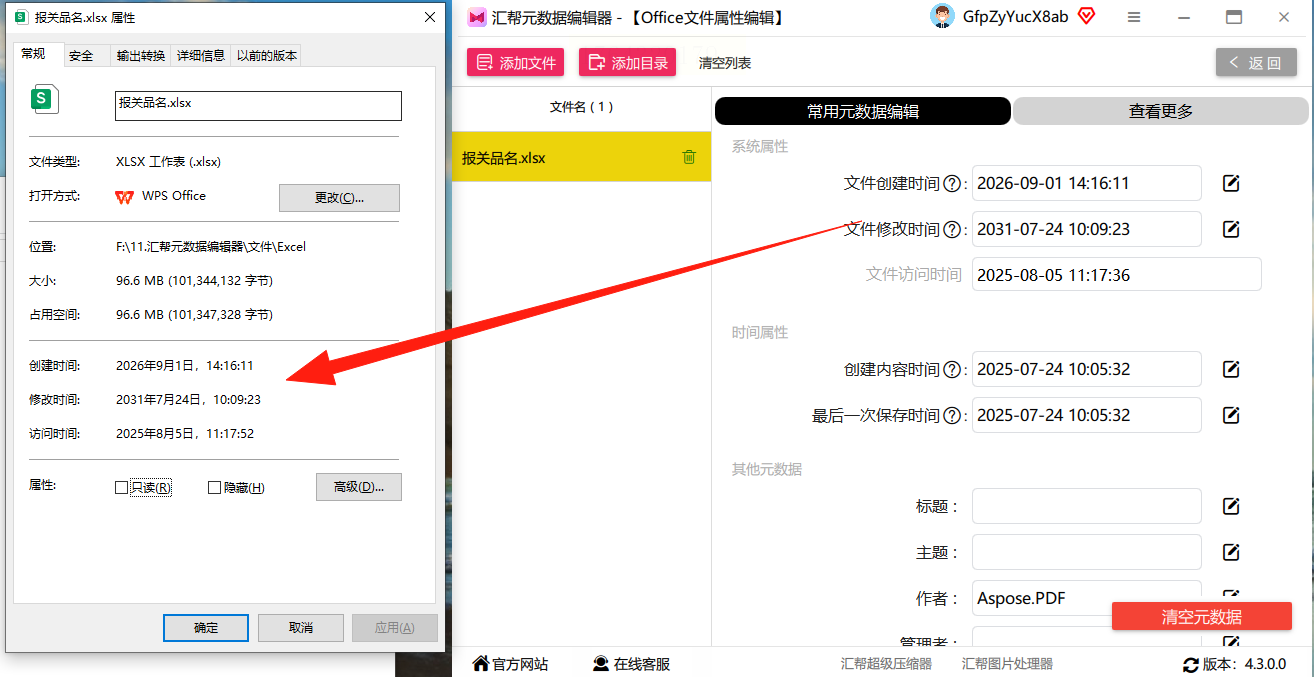Click 最后一次保存时间 value field
Image resolution: width=1314 pixels, height=677 pixels.
point(1087,415)
